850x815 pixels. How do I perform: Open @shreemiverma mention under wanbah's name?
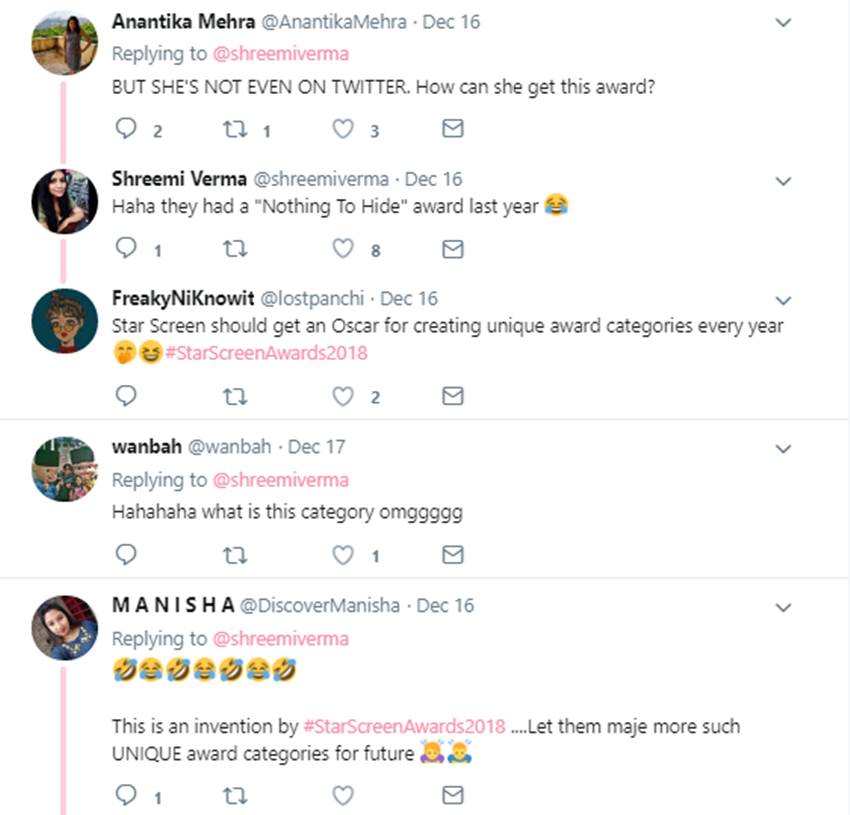pos(280,480)
